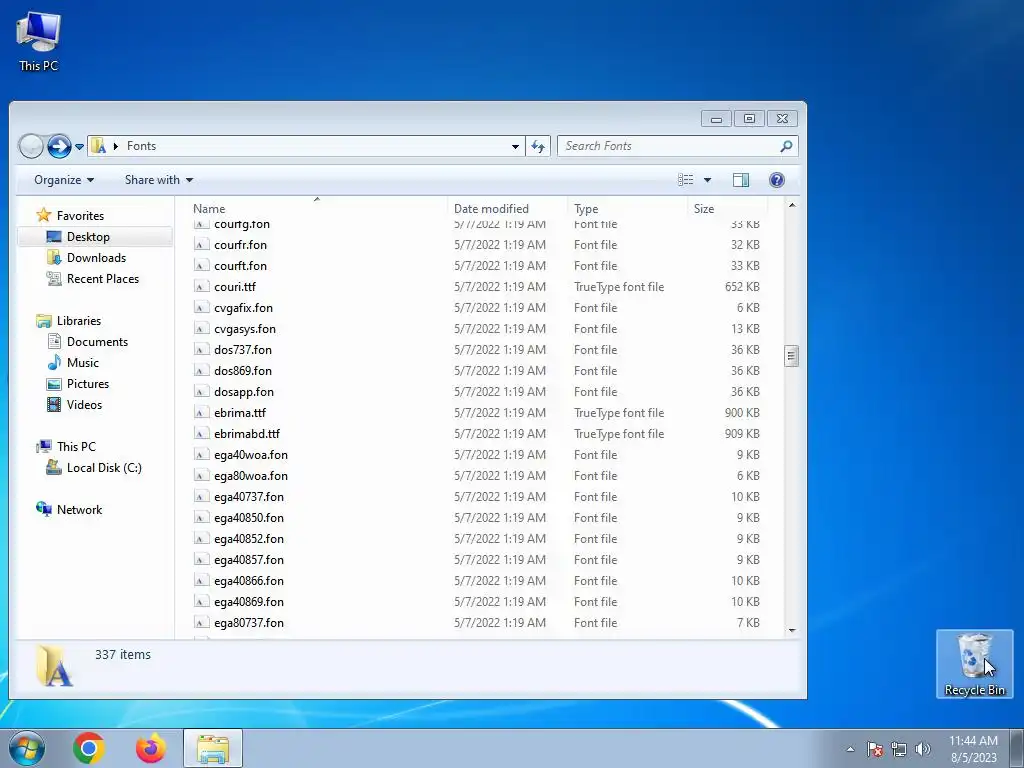Select the ega40737.fon file icon
This screenshot has width=1024, height=768.
201,497
